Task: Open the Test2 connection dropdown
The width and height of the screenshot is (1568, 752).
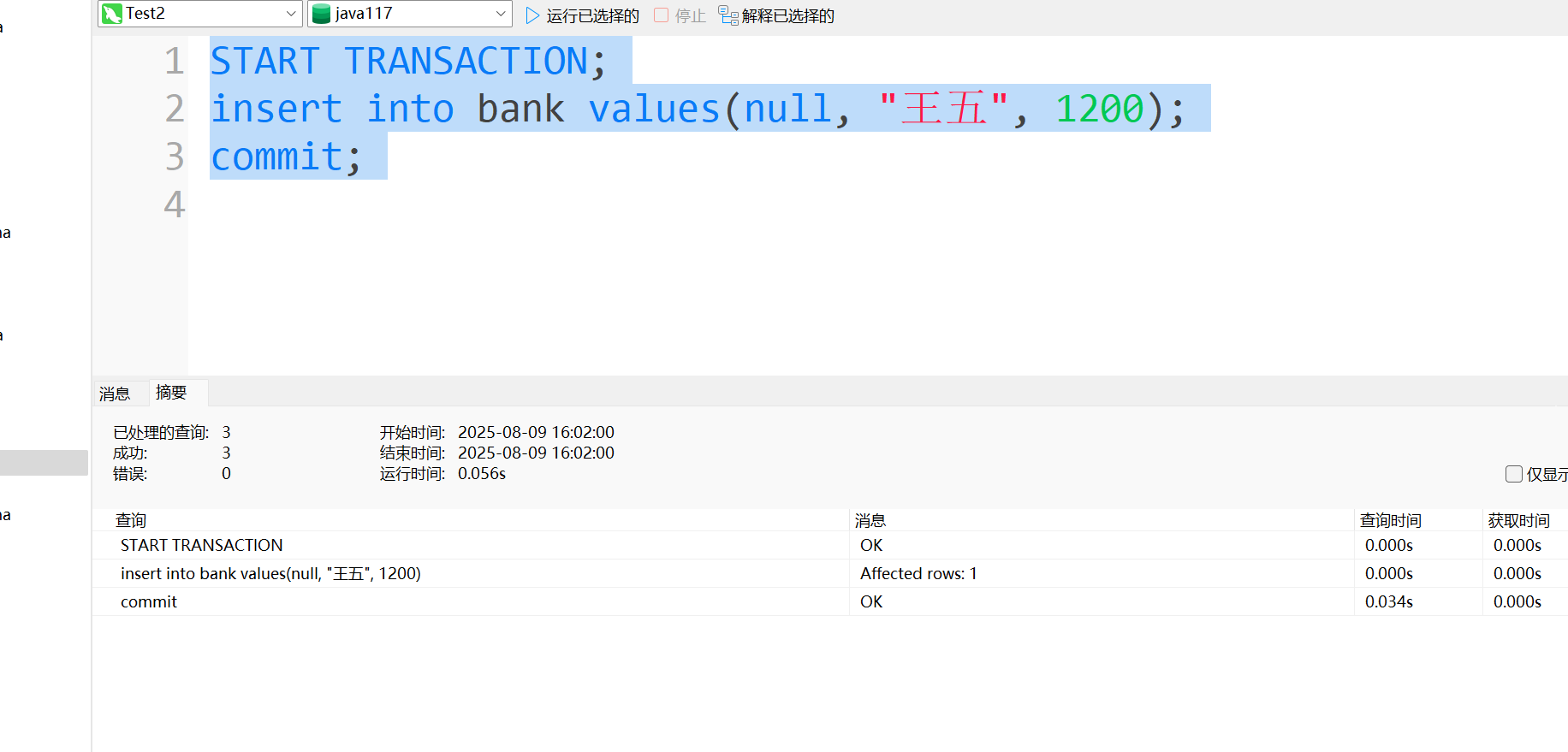Action: (x=200, y=14)
